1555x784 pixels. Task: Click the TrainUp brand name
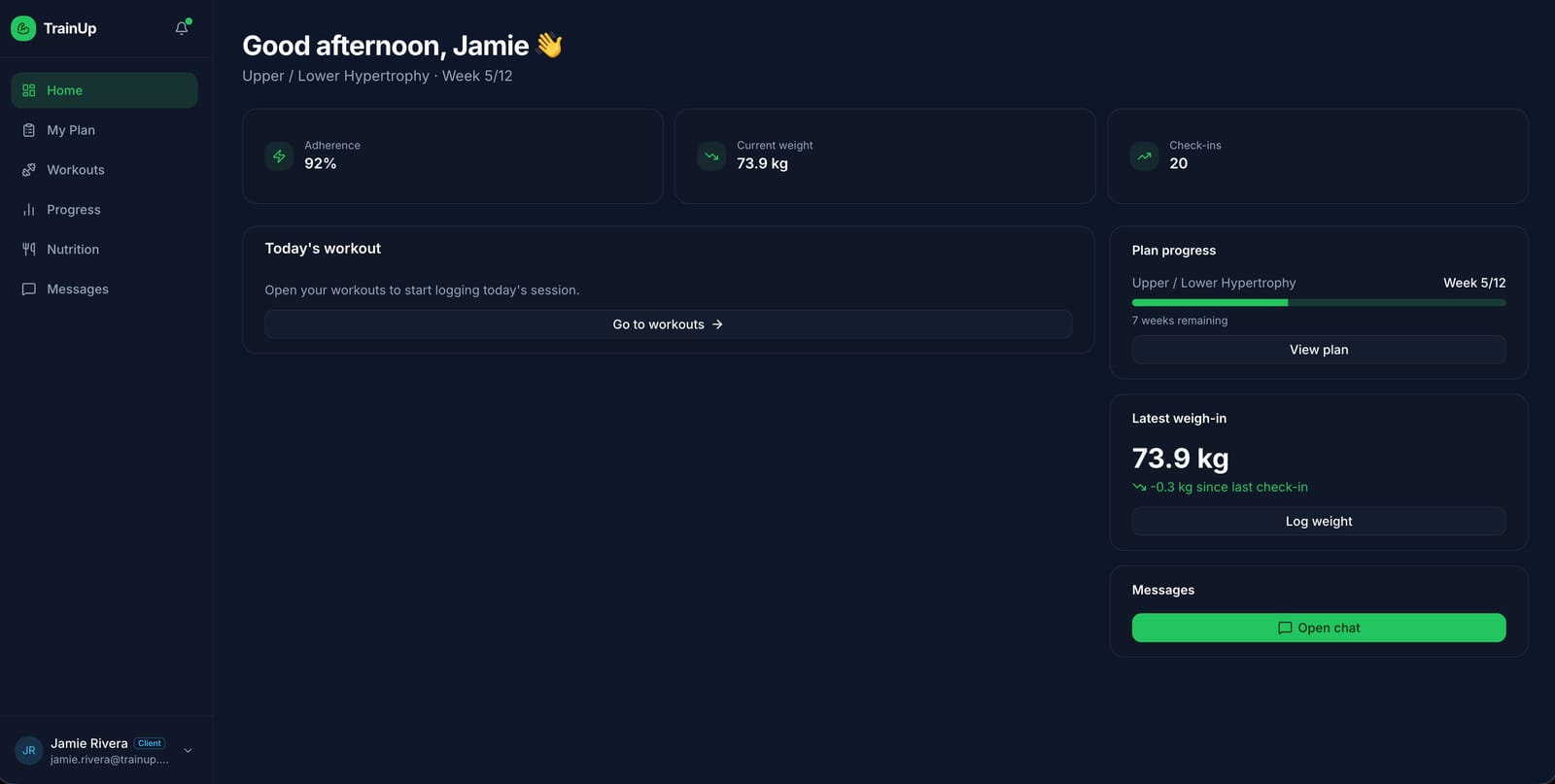point(70,28)
